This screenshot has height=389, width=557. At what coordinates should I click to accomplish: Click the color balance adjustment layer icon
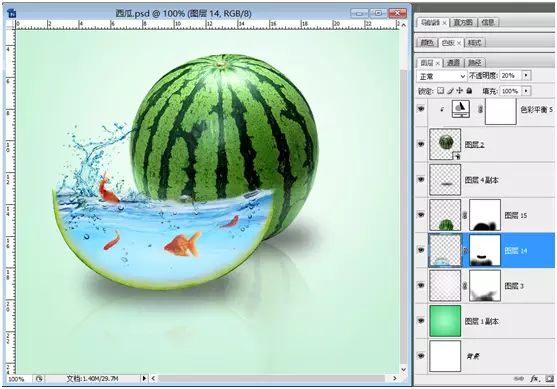tap(461, 109)
